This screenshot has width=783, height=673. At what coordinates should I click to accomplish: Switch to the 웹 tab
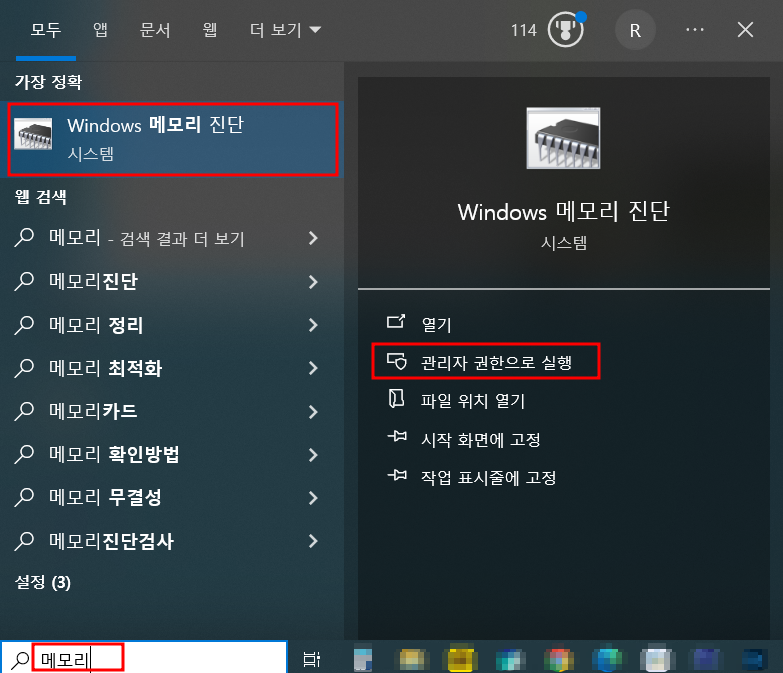(210, 30)
